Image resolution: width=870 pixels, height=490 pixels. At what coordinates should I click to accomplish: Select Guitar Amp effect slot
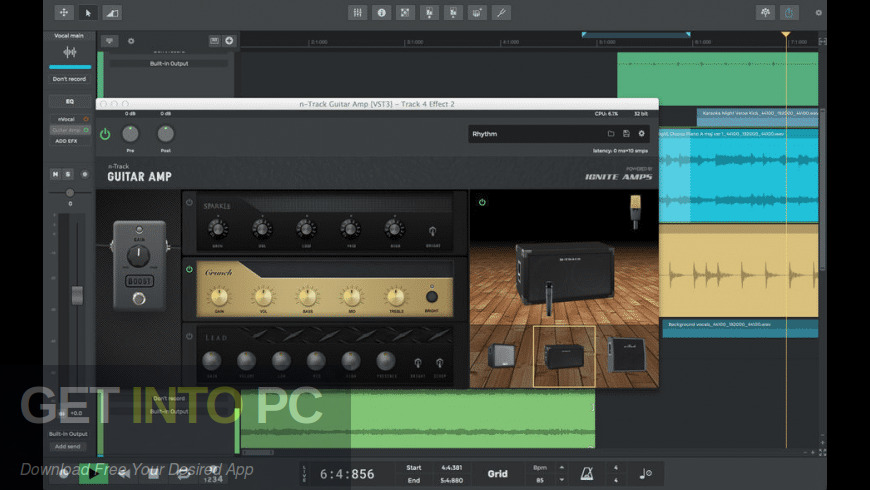(69, 130)
